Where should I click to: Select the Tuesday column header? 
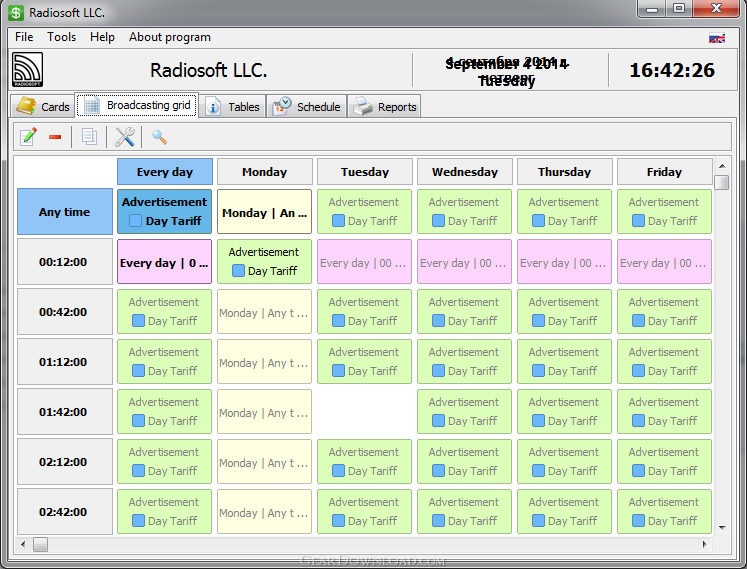pyautogui.click(x=365, y=172)
